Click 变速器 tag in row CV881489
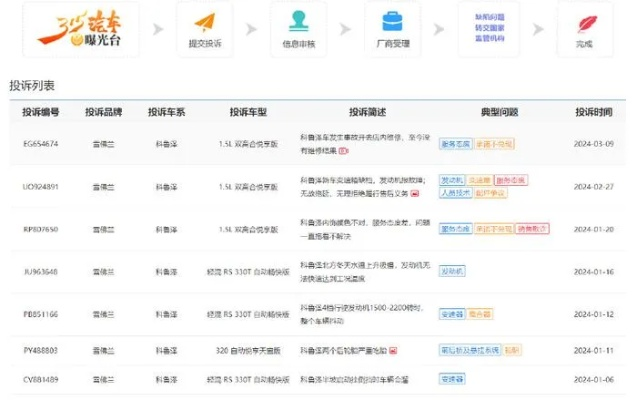 (x=452, y=379)
